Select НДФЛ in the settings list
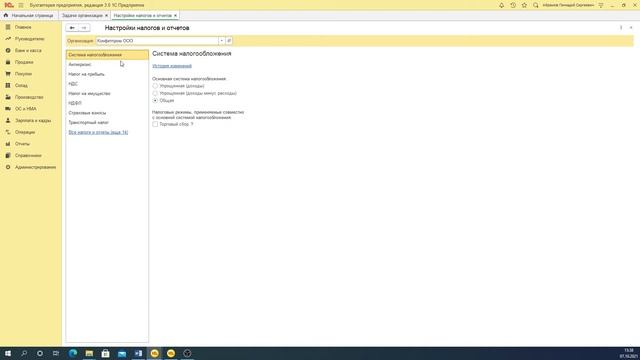This screenshot has width=640, height=360. pyautogui.click(x=107, y=103)
